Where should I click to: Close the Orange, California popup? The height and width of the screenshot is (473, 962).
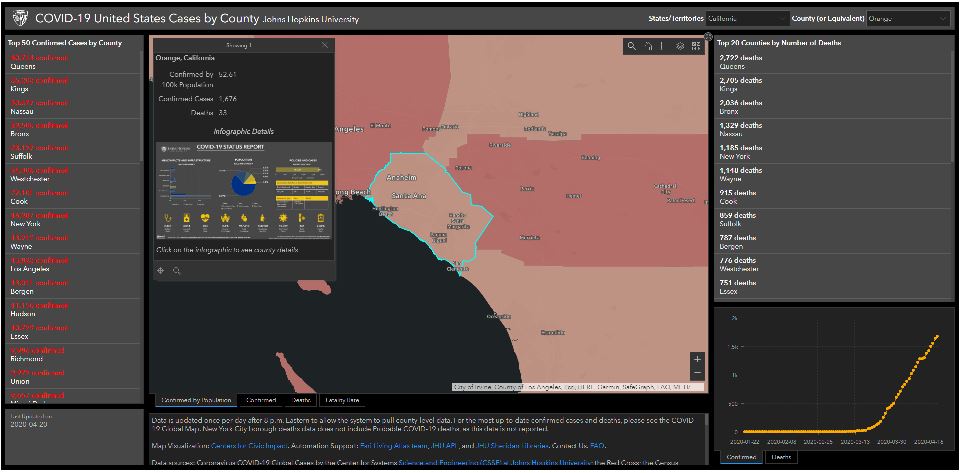pyautogui.click(x=325, y=45)
